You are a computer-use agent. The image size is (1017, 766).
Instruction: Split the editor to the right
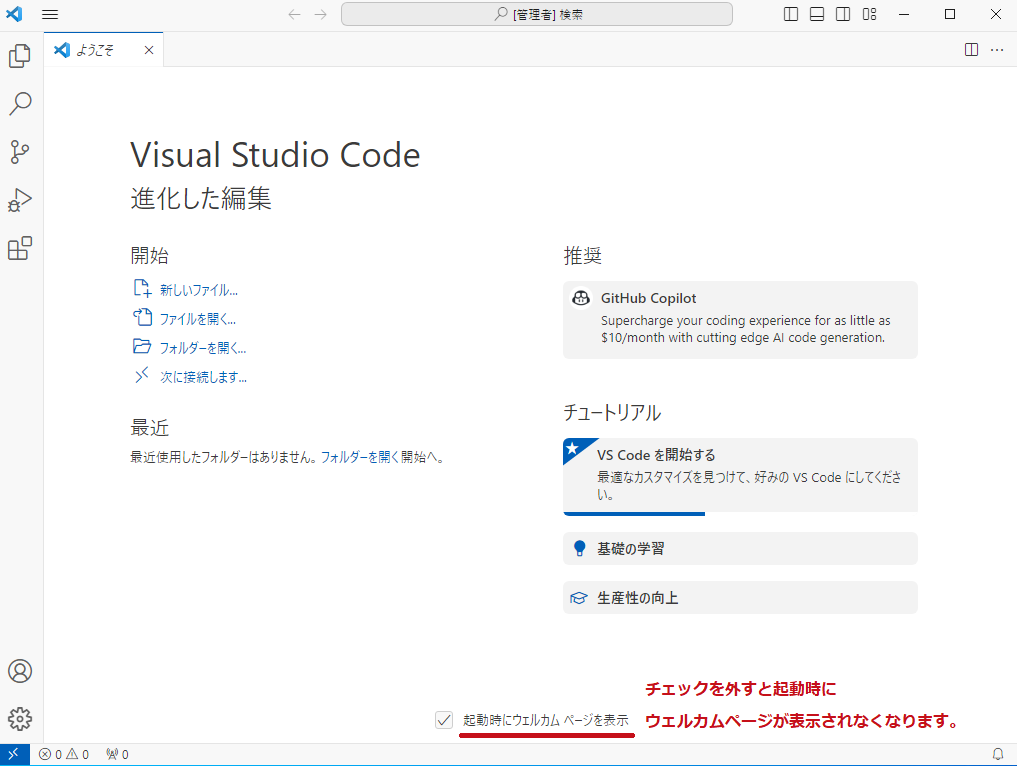pyautogui.click(x=972, y=50)
